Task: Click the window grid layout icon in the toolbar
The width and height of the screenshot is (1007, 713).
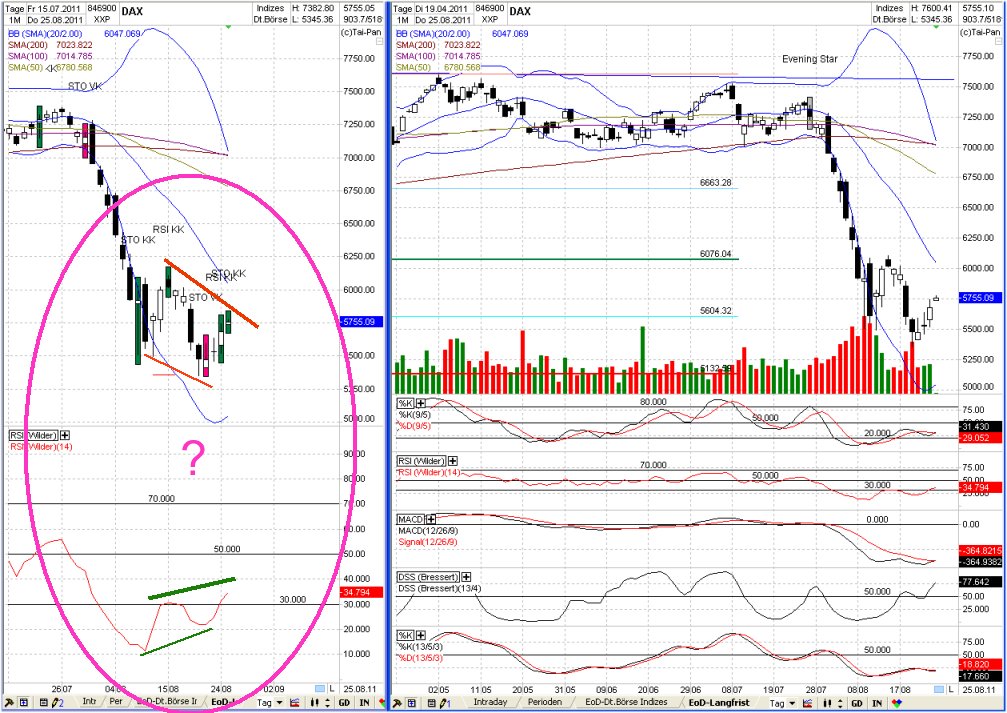Action: tap(25, 704)
